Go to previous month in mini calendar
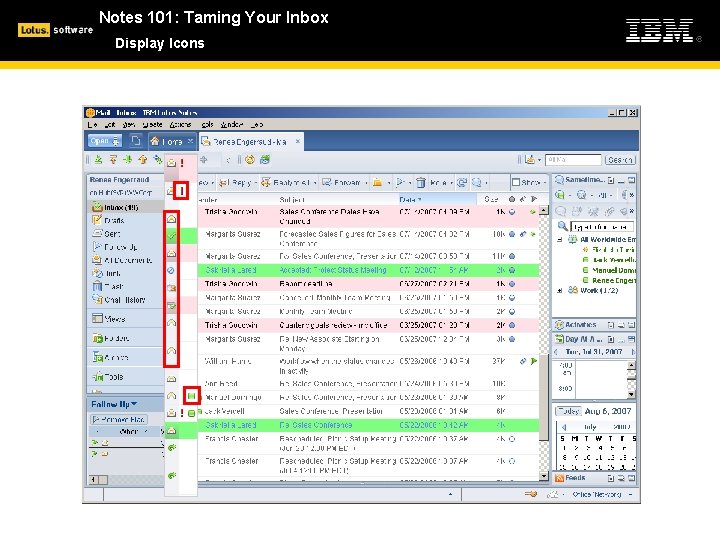Image resolution: width=720 pixels, height=540 pixels. 564,427
